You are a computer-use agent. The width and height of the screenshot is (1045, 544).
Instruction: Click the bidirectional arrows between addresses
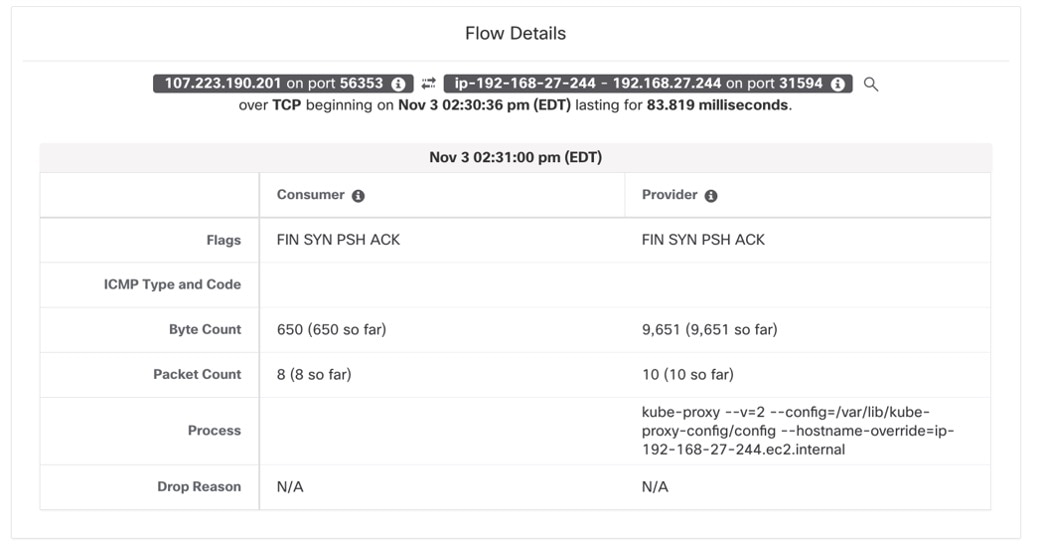[428, 84]
